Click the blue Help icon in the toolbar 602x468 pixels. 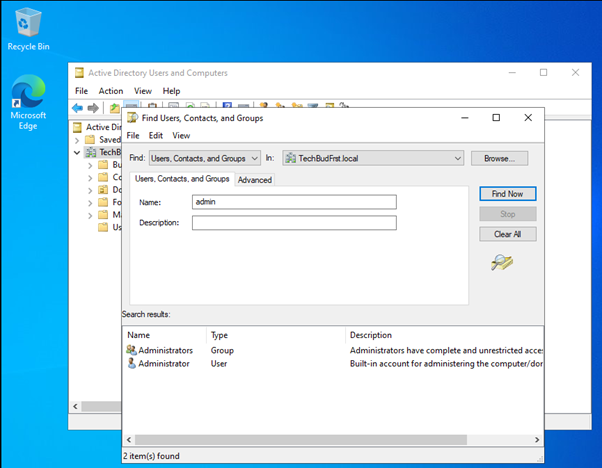[x=227, y=107]
